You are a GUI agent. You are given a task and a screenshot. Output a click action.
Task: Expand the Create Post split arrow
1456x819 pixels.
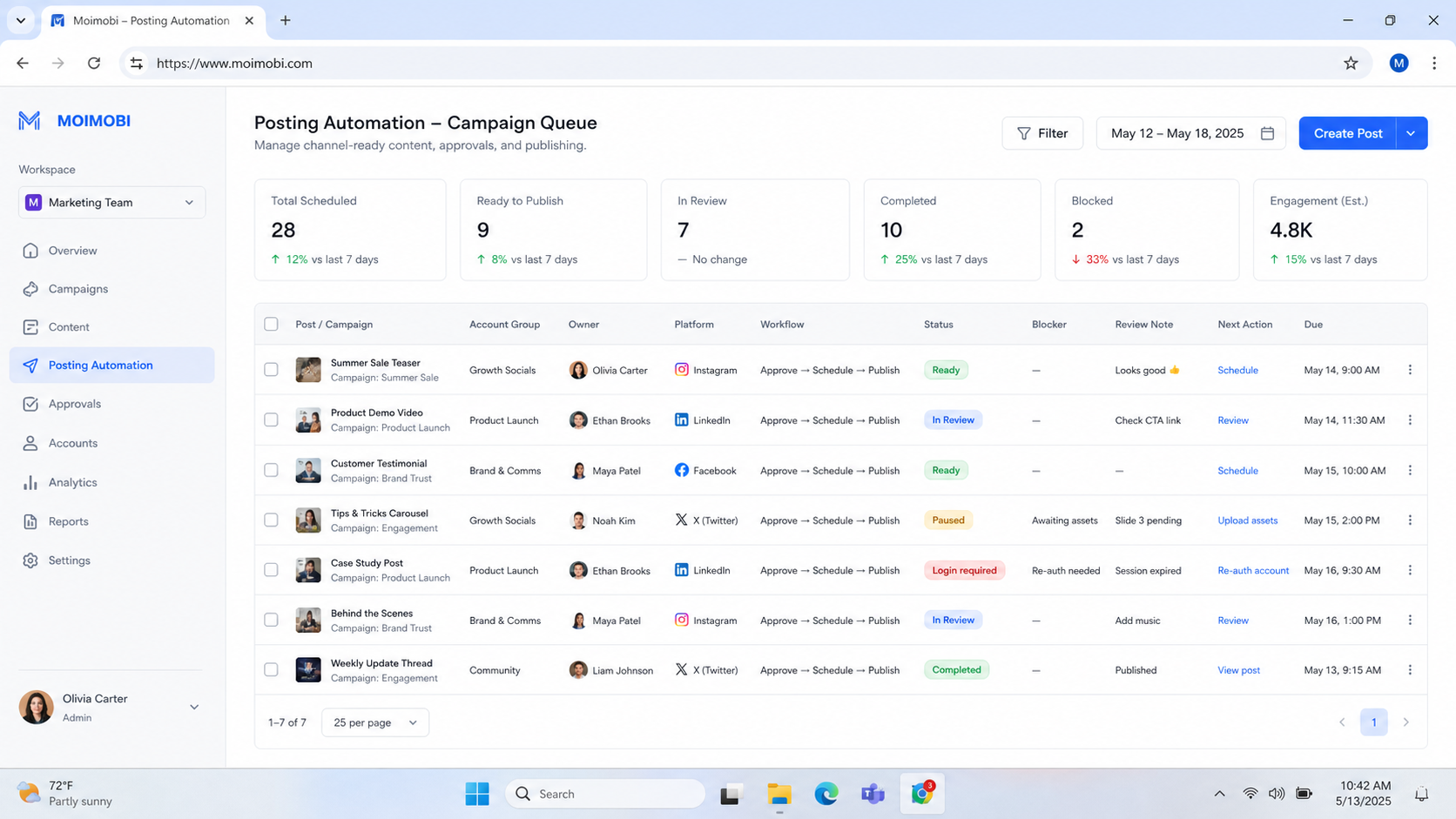click(x=1412, y=133)
